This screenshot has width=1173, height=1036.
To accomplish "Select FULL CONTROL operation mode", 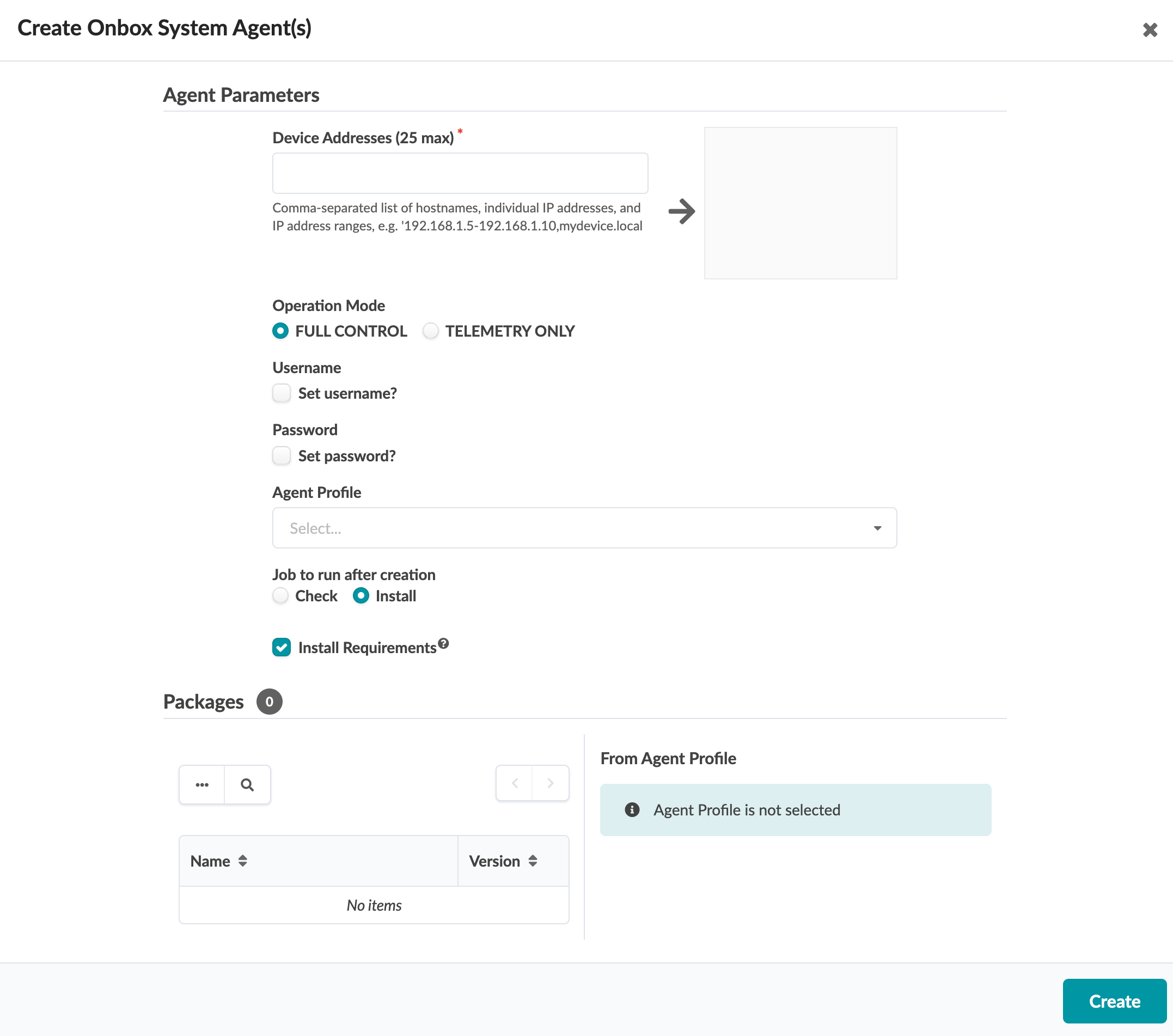I will point(280,331).
